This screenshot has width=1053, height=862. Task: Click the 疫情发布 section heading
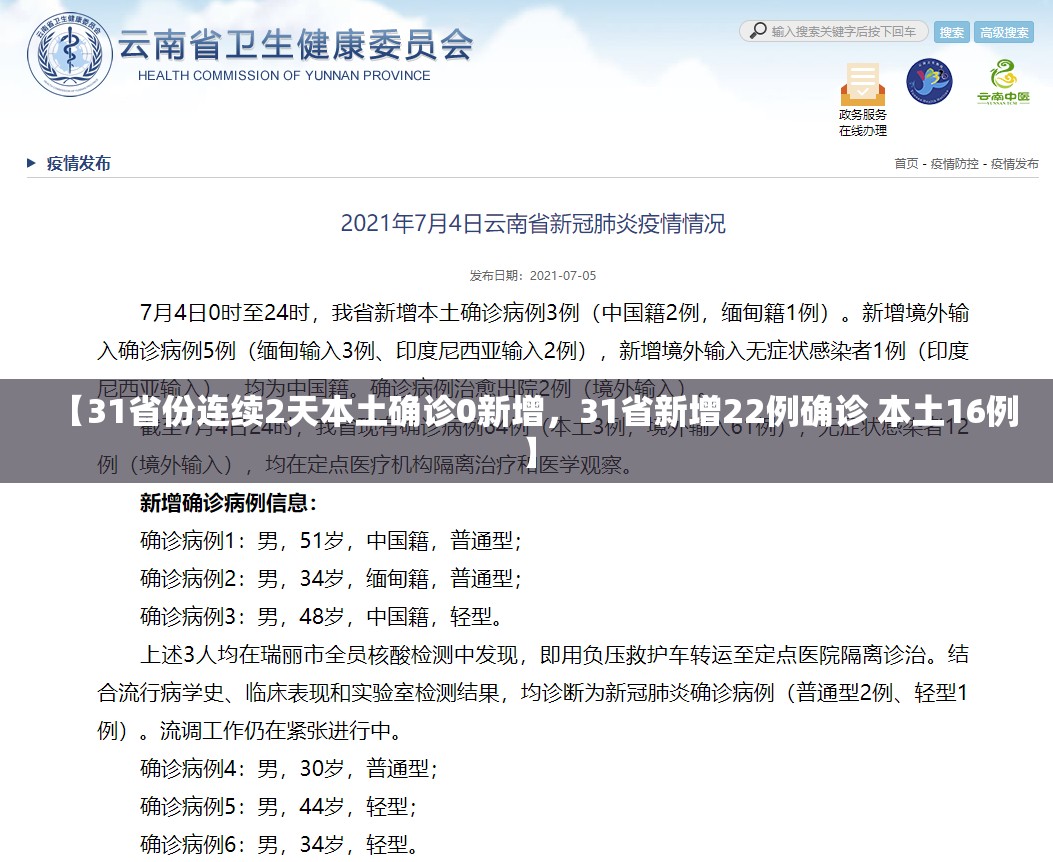point(79,163)
